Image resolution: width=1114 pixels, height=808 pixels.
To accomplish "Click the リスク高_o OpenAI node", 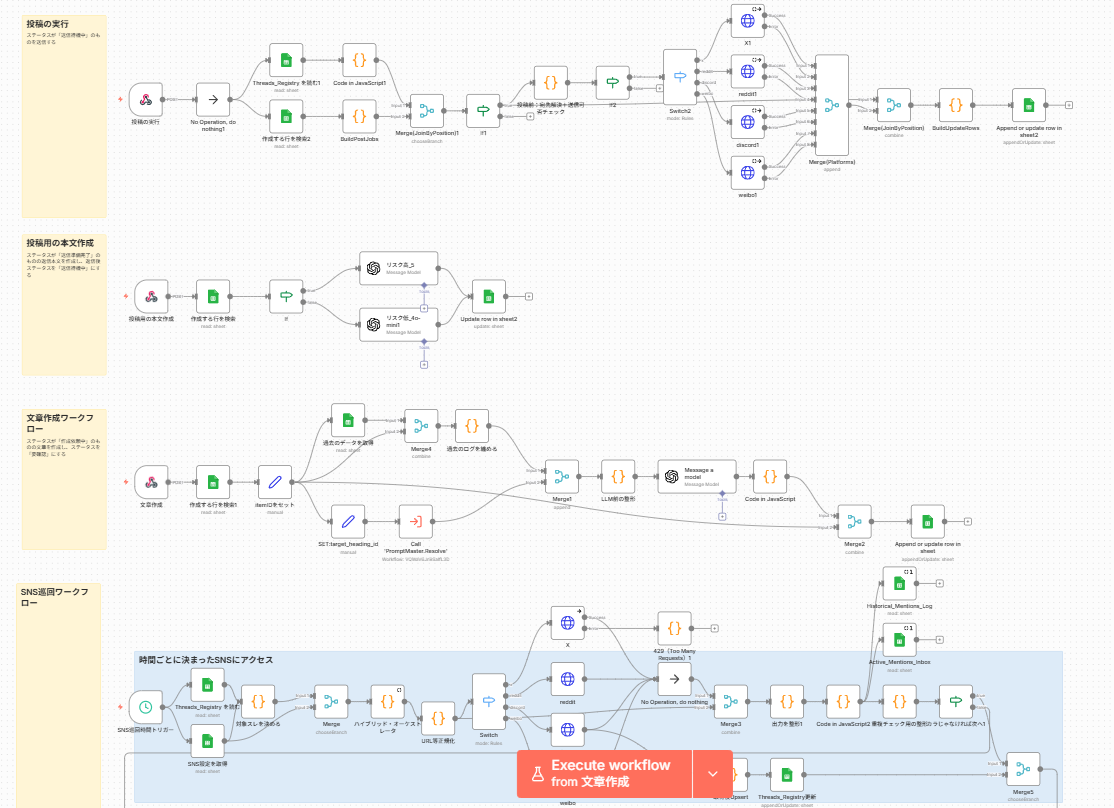I will (x=399, y=268).
